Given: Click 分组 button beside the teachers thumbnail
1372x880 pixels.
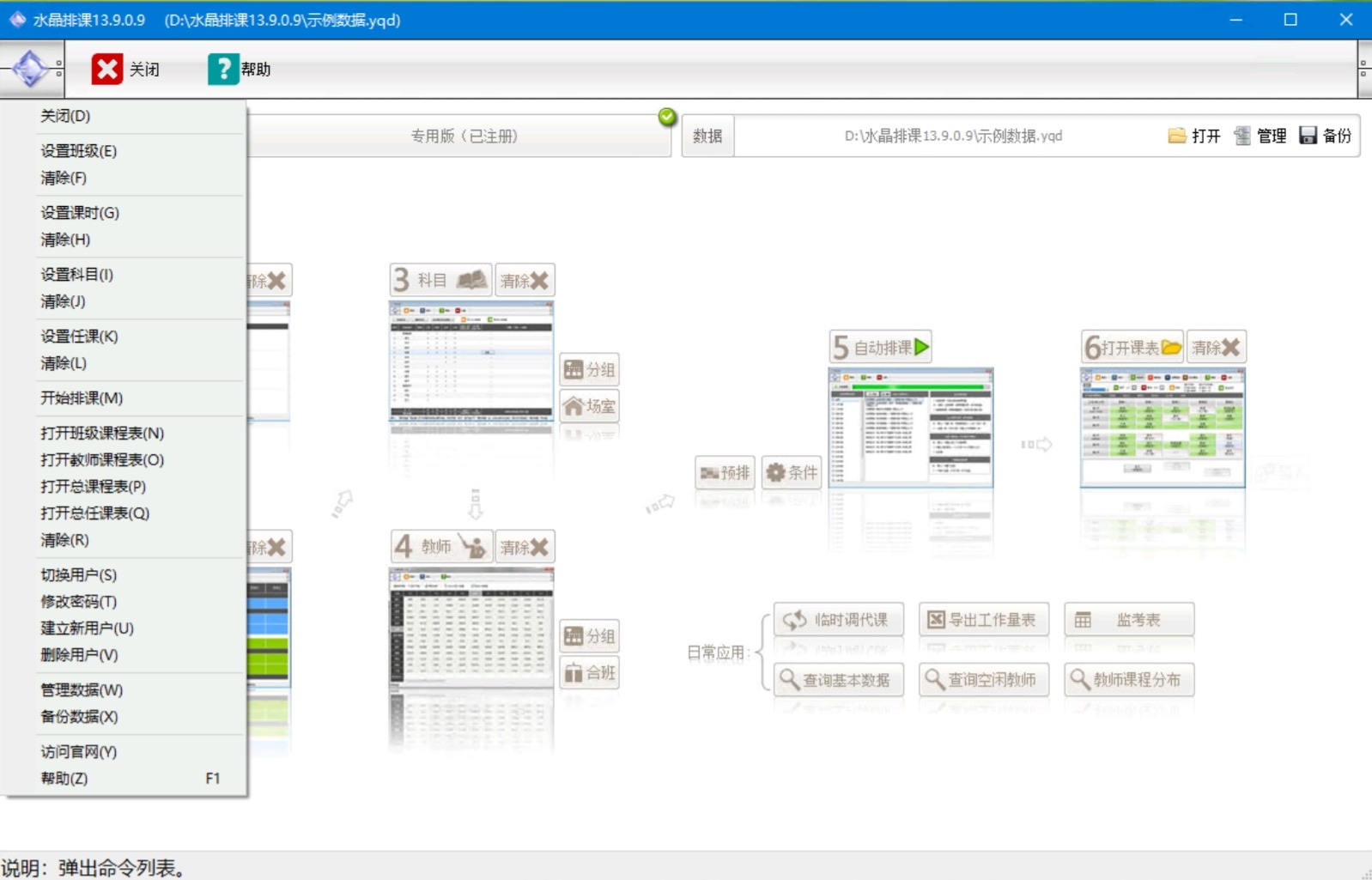Looking at the screenshot, I should click(589, 635).
